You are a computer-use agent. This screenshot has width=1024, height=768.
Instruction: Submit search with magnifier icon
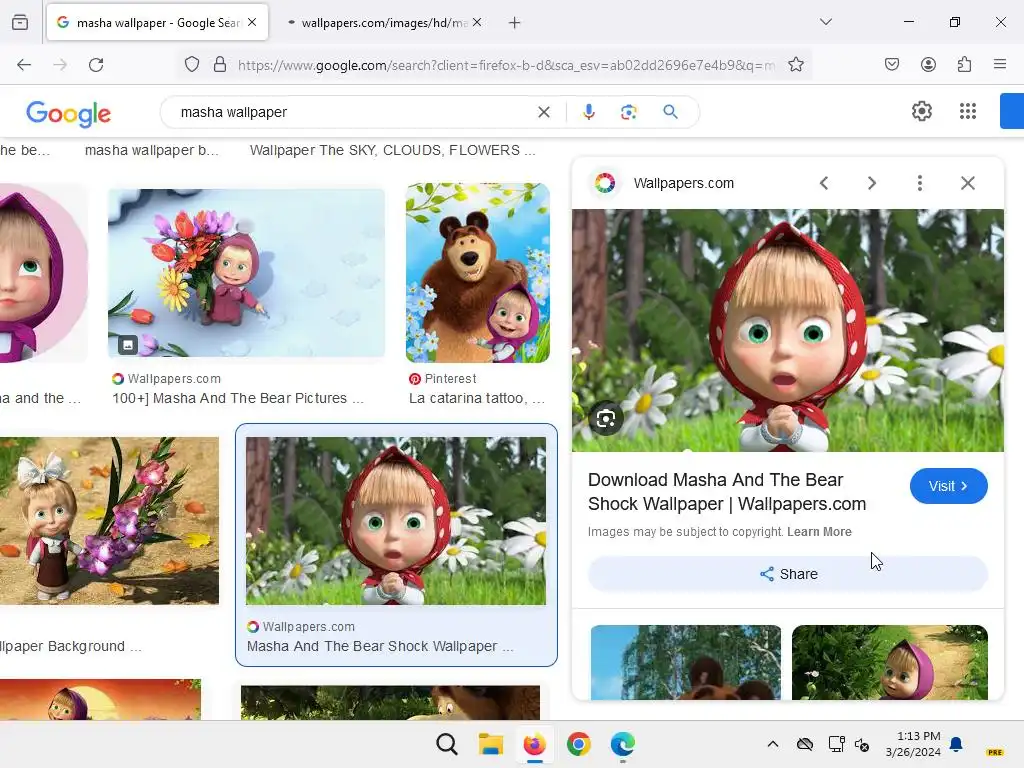(x=670, y=112)
